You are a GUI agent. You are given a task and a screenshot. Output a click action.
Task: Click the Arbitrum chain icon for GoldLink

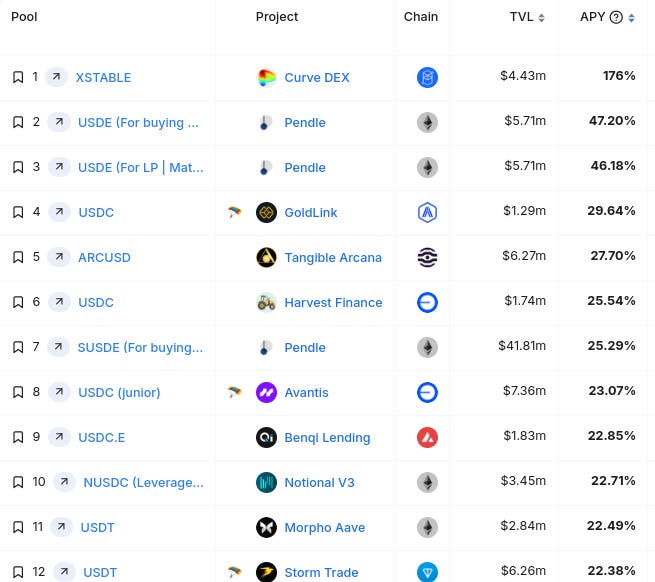pos(427,212)
